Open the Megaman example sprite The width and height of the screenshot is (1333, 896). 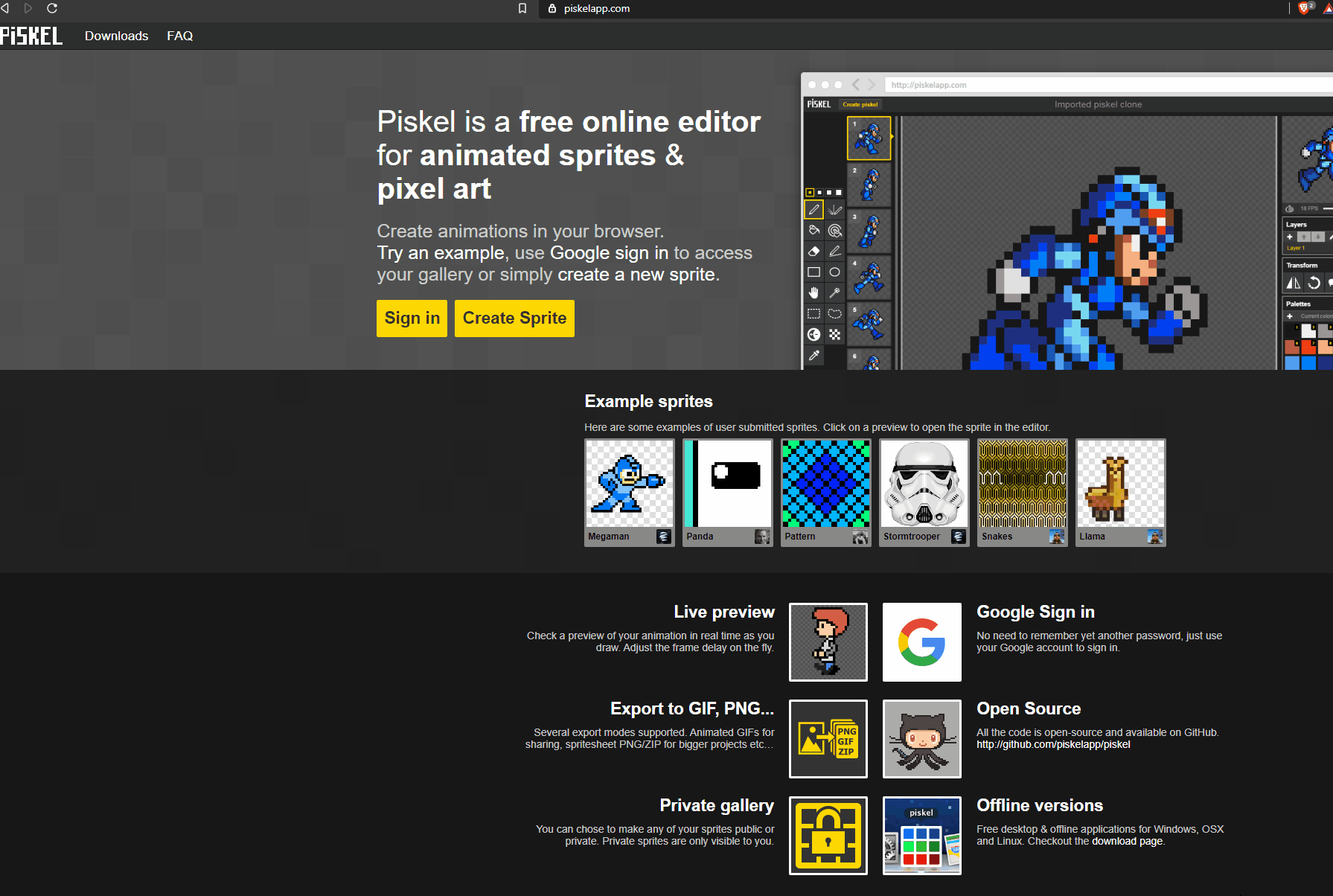coord(630,493)
